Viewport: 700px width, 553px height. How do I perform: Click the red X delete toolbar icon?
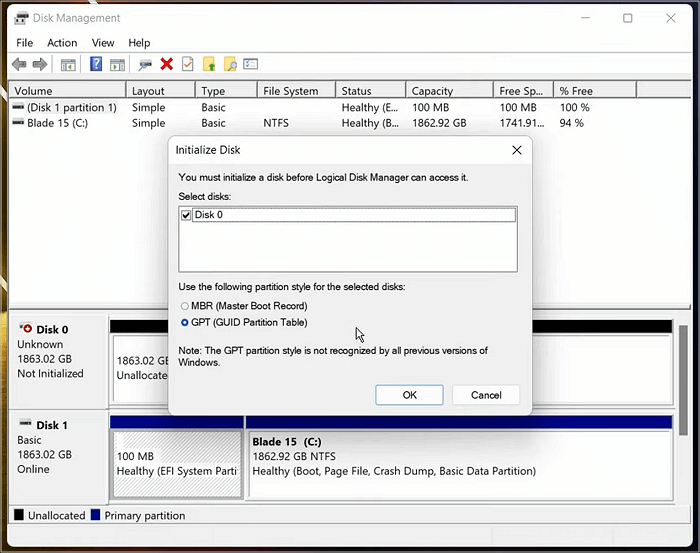pos(166,65)
